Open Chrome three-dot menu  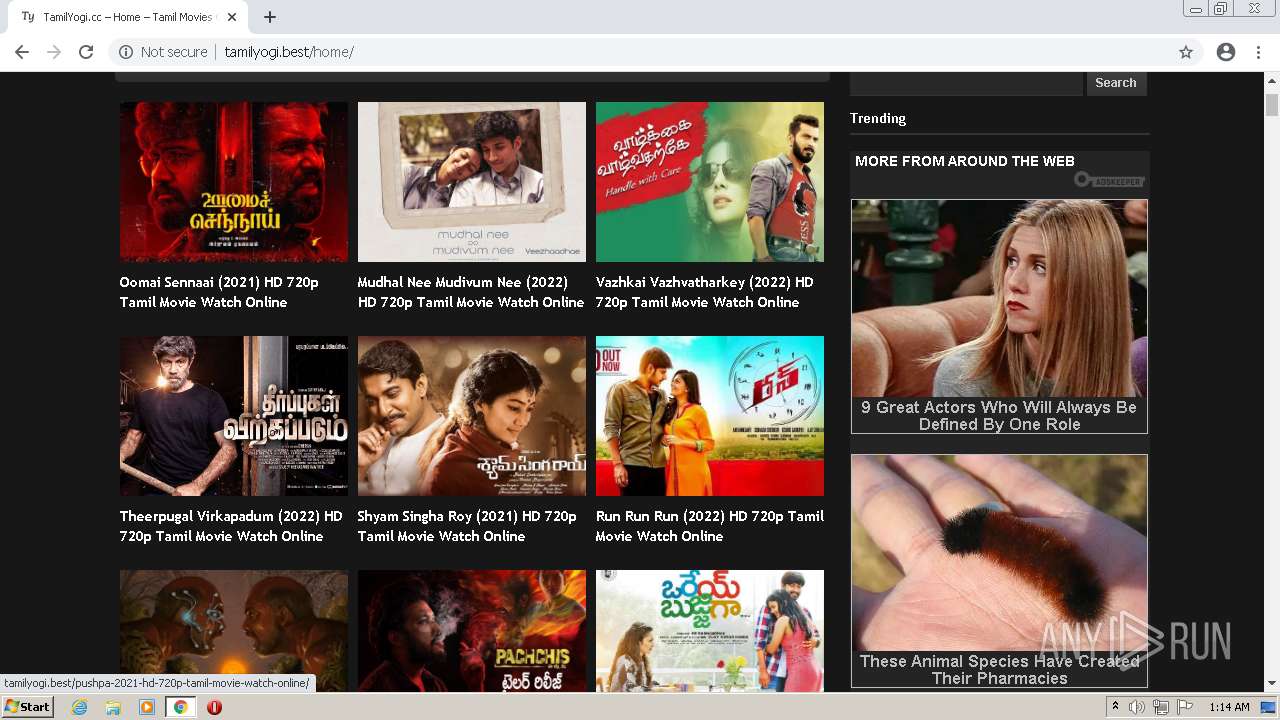click(1258, 52)
